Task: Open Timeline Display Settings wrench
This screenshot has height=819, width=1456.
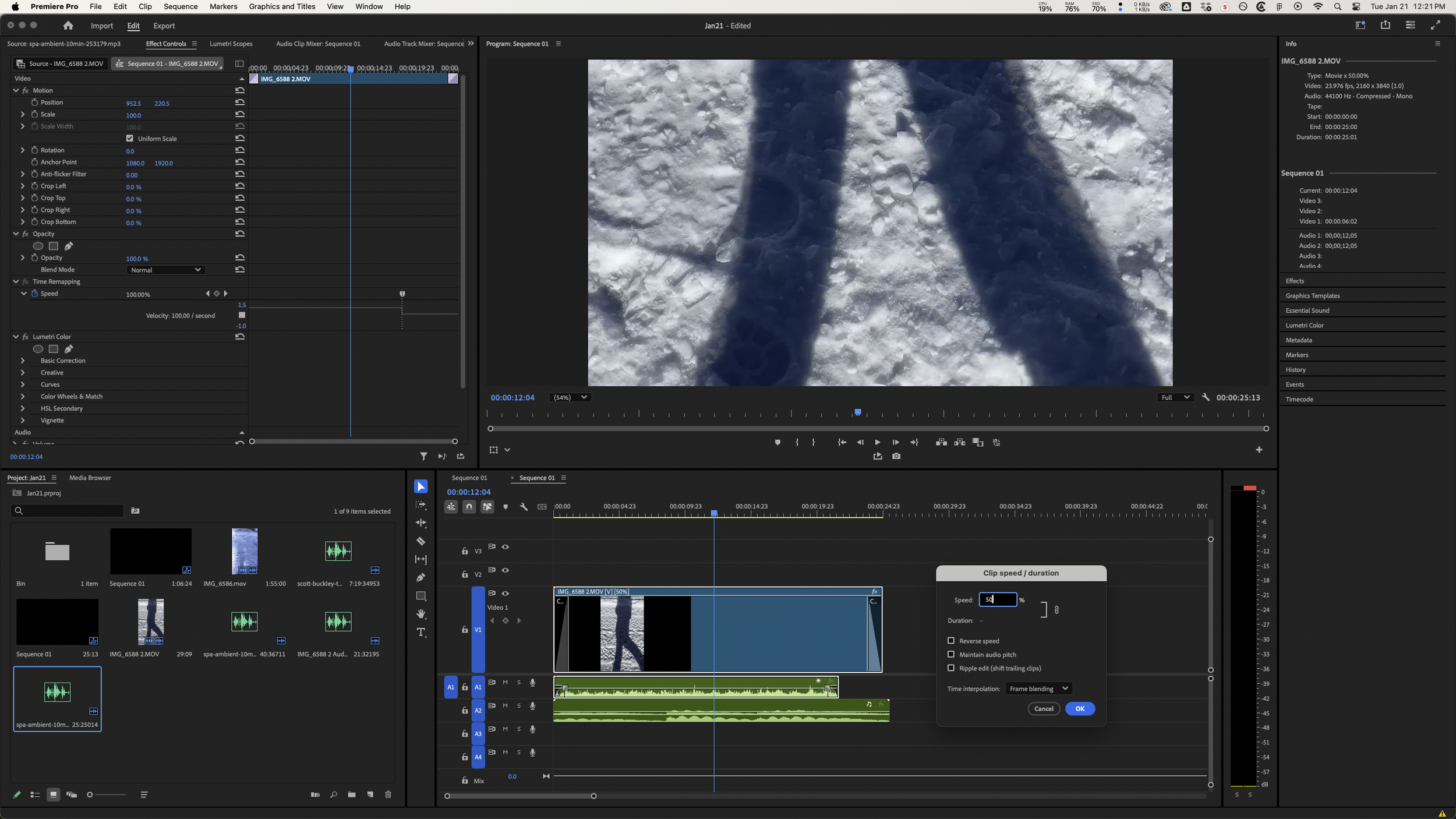Action: click(524, 507)
